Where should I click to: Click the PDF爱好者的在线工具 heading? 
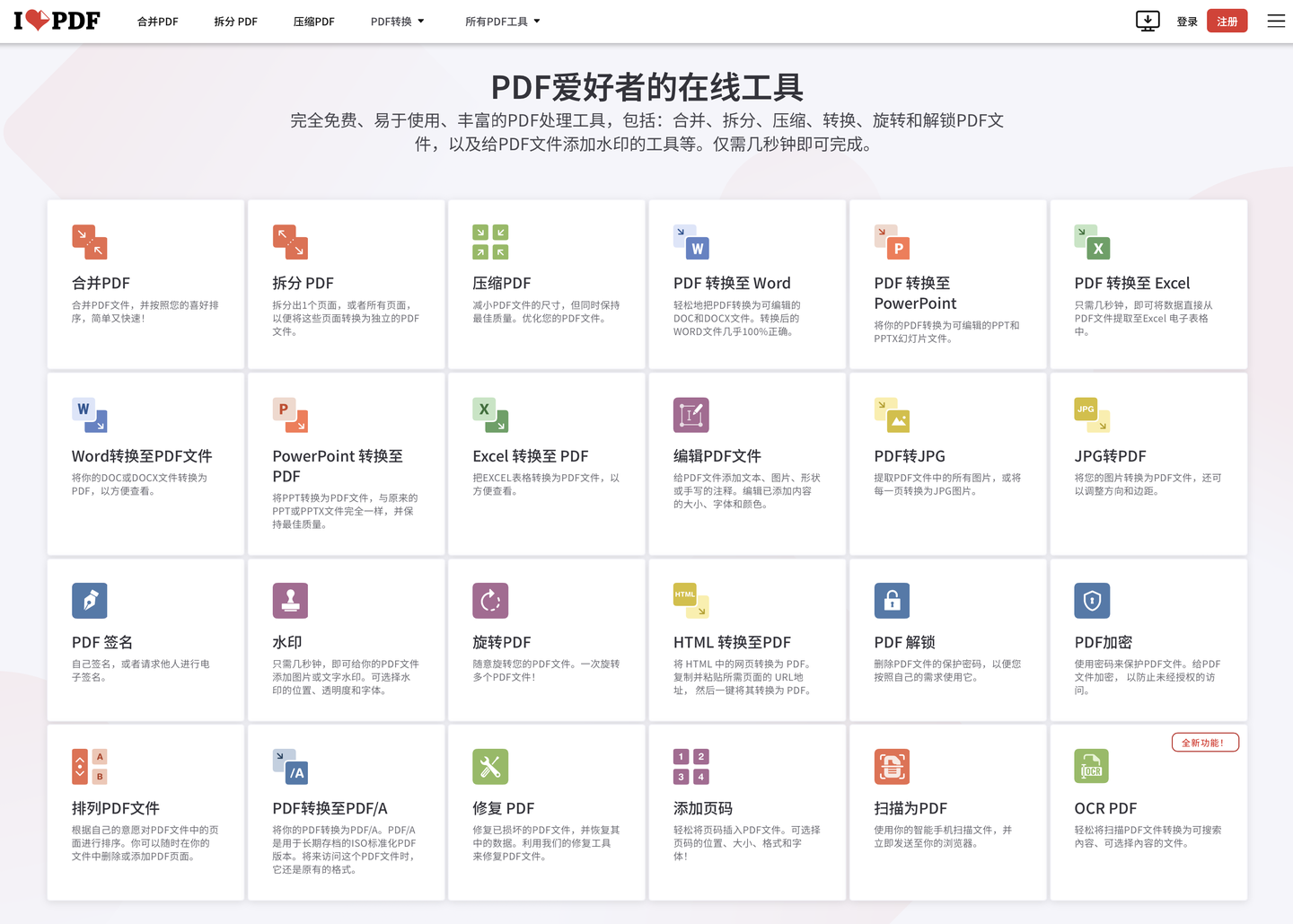[646, 87]
